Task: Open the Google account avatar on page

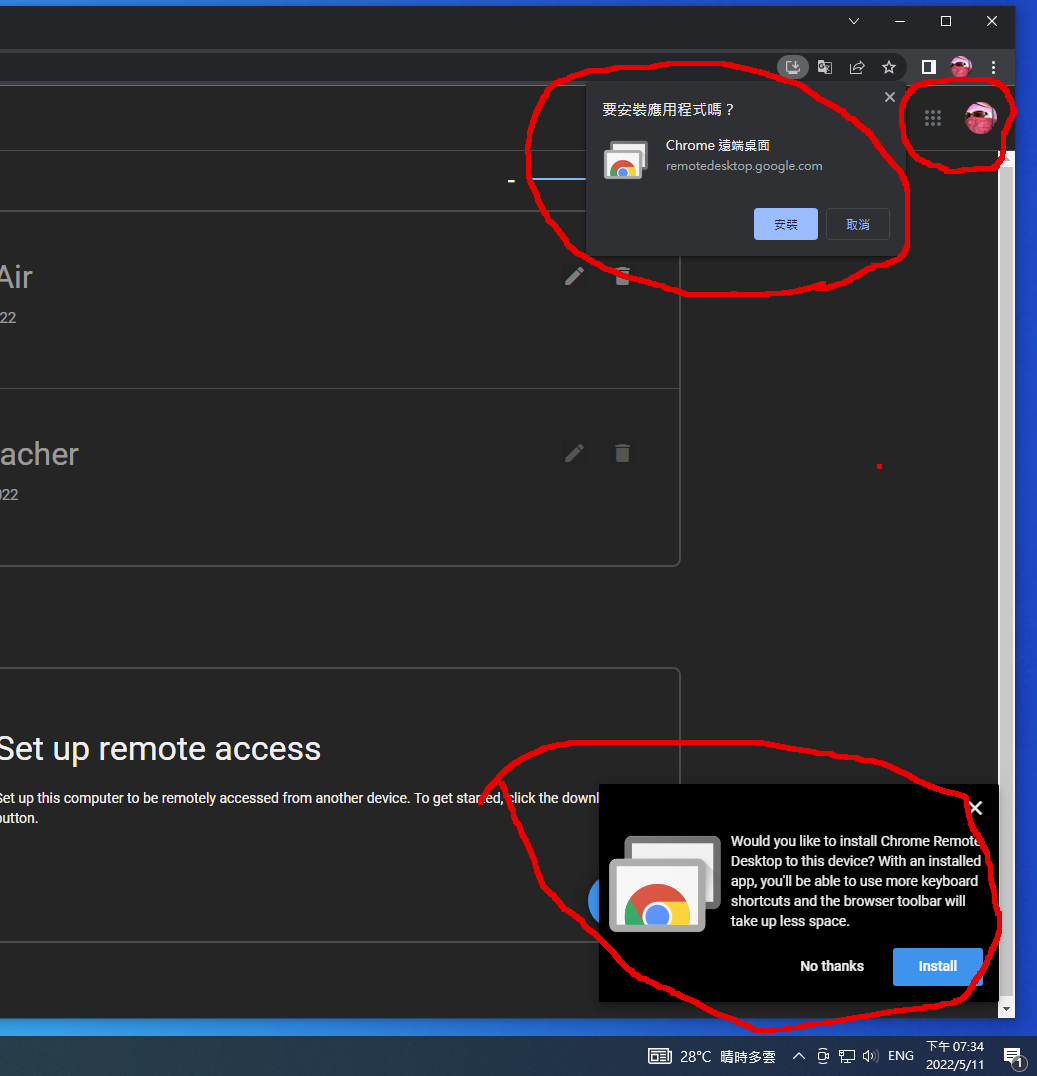Action: [x=980, y=118]
